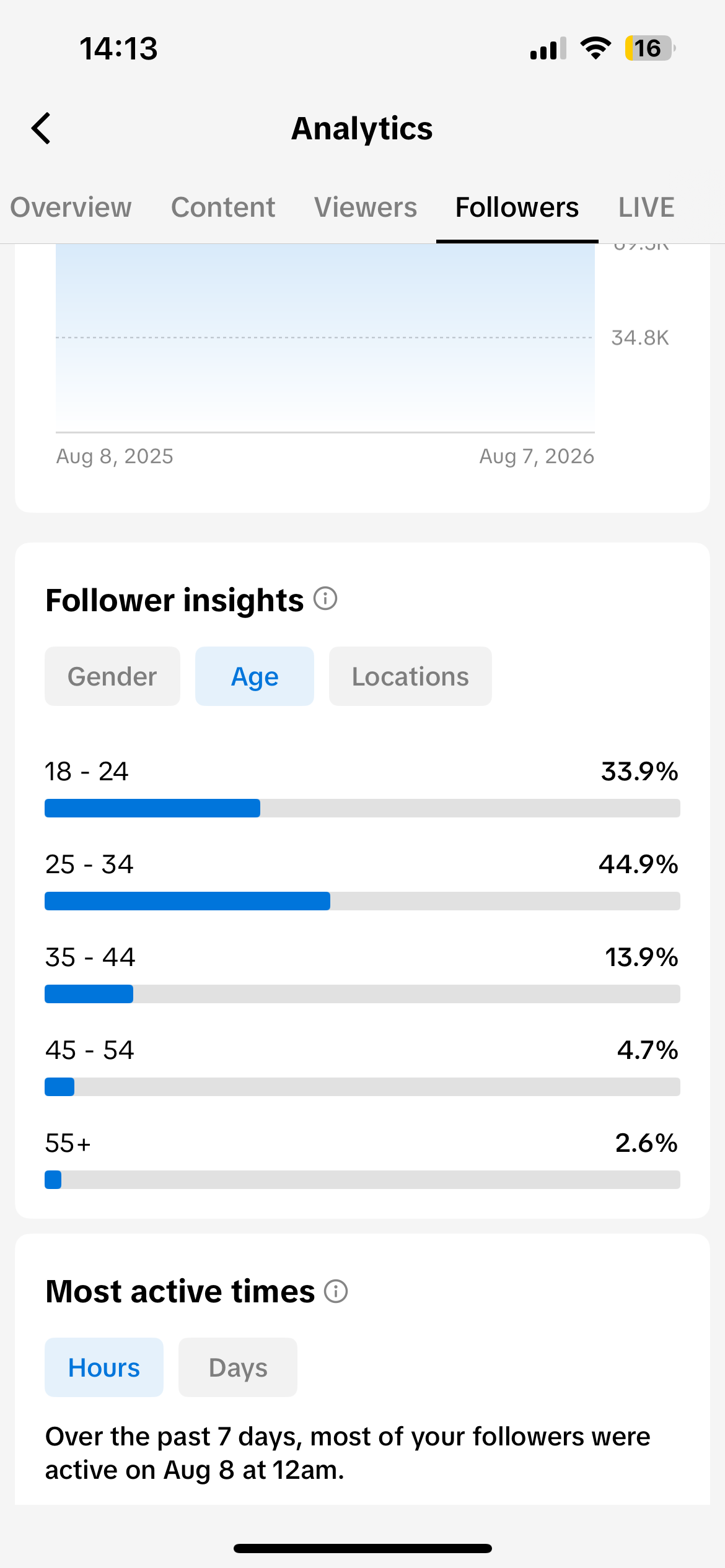Tap the 25 - 34 age bar

(362, 901)
